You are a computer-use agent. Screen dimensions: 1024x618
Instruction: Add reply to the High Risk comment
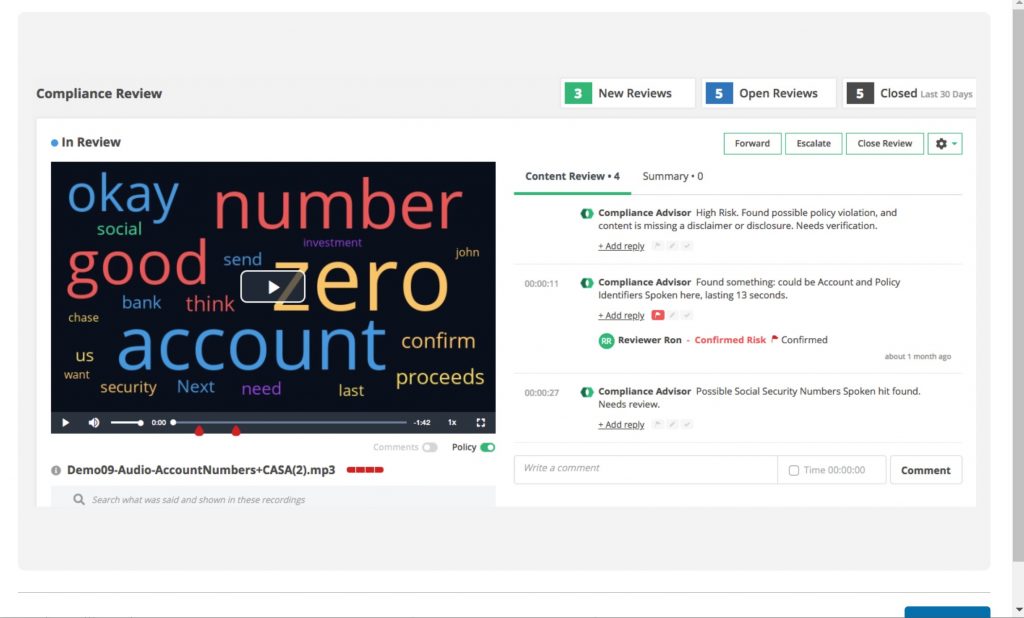click(621, 246)
